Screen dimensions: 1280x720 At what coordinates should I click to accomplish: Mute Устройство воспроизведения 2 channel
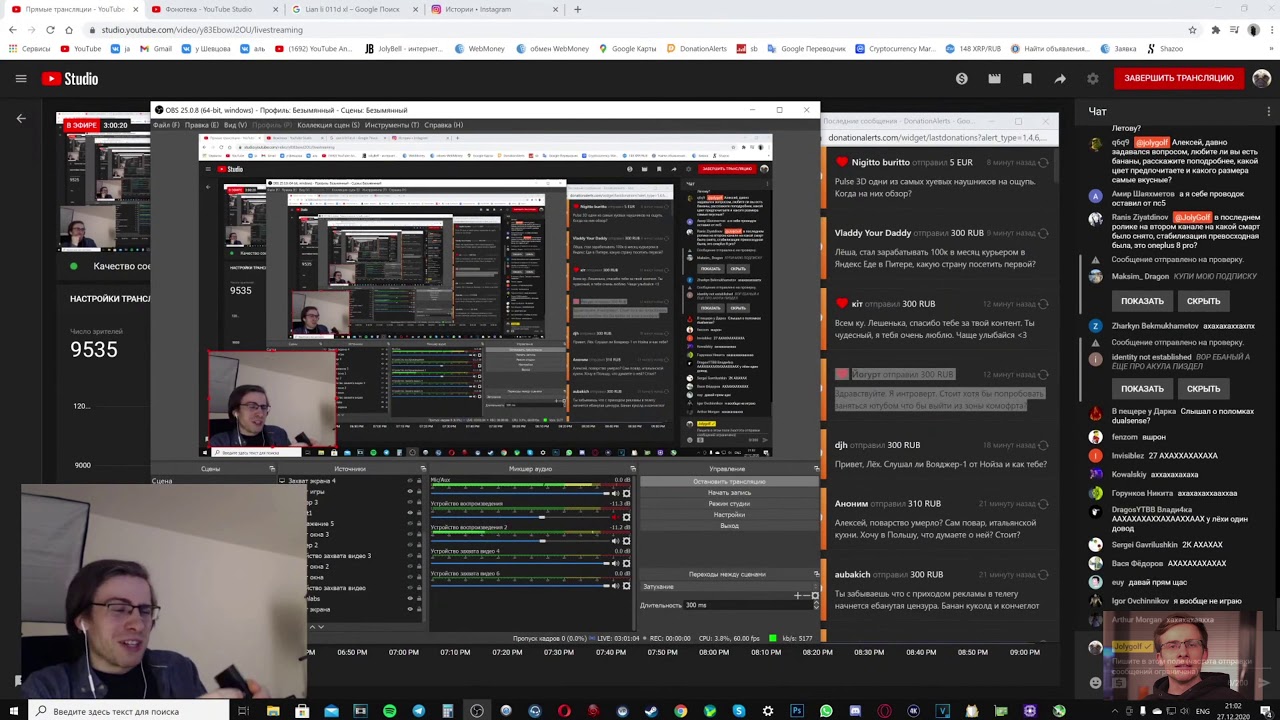tap(615, 541)
